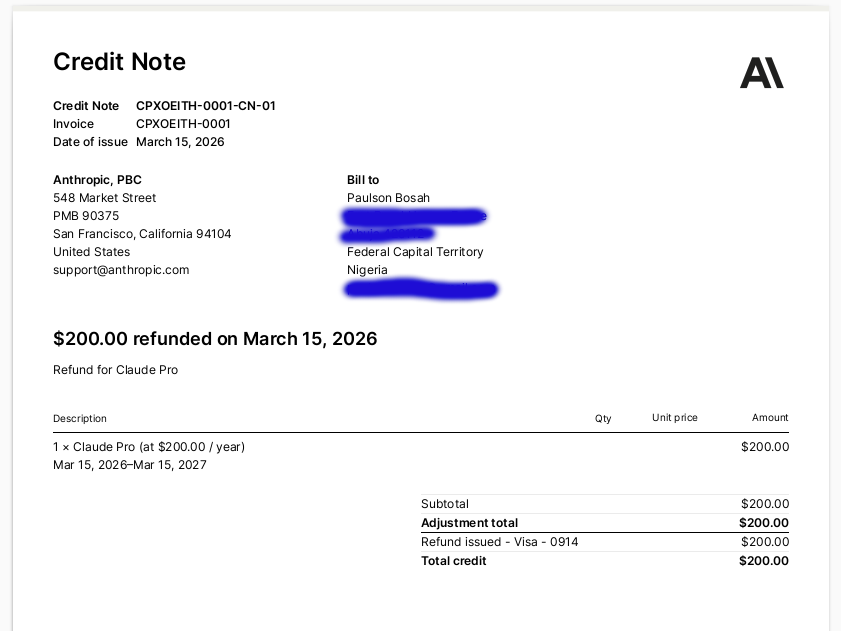Click the Description column header
Image resolution: width=841 pixels, height=631 pixels.
[80, 418]
